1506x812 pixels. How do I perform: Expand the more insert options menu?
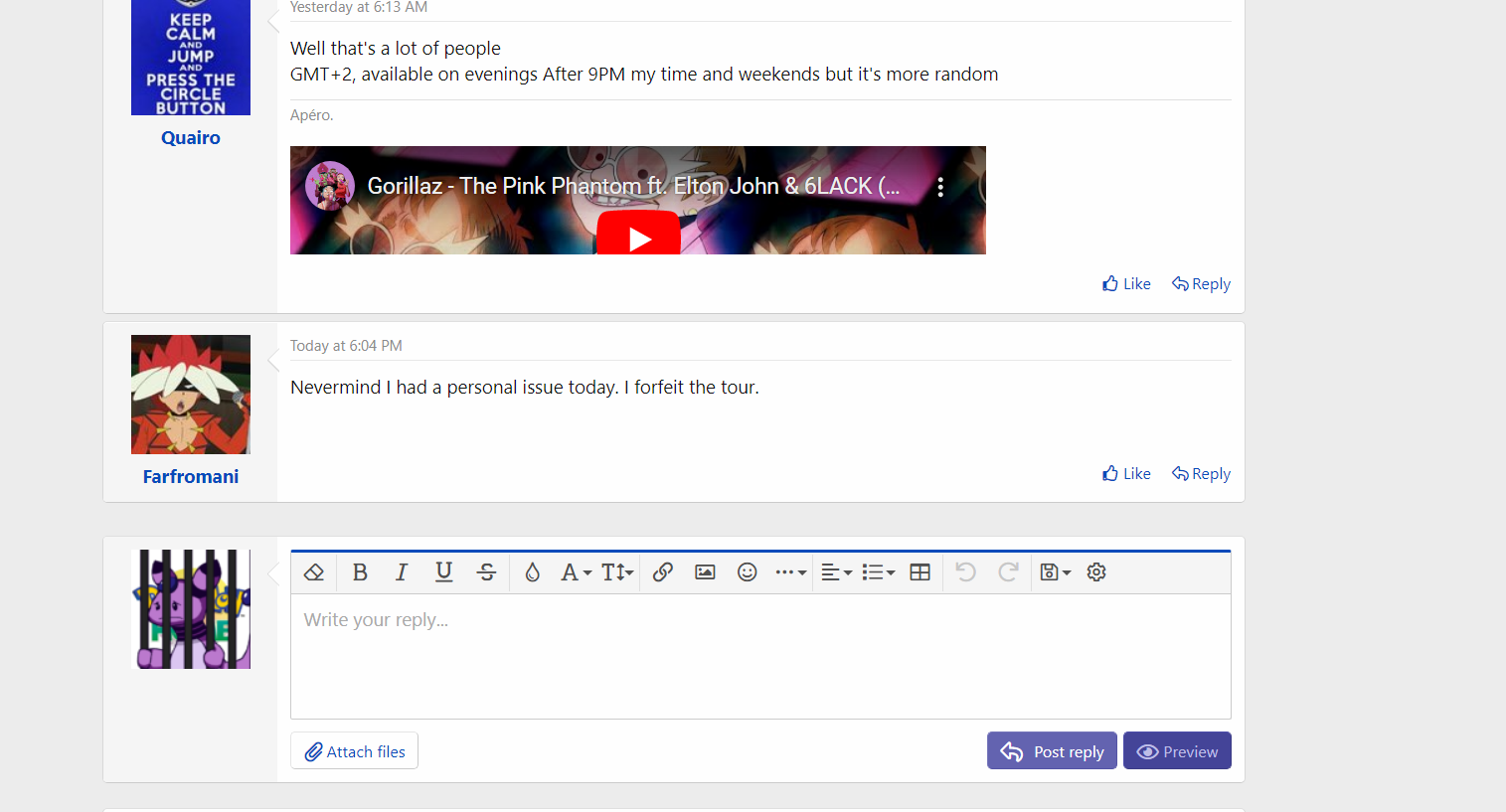pos(790,572)
